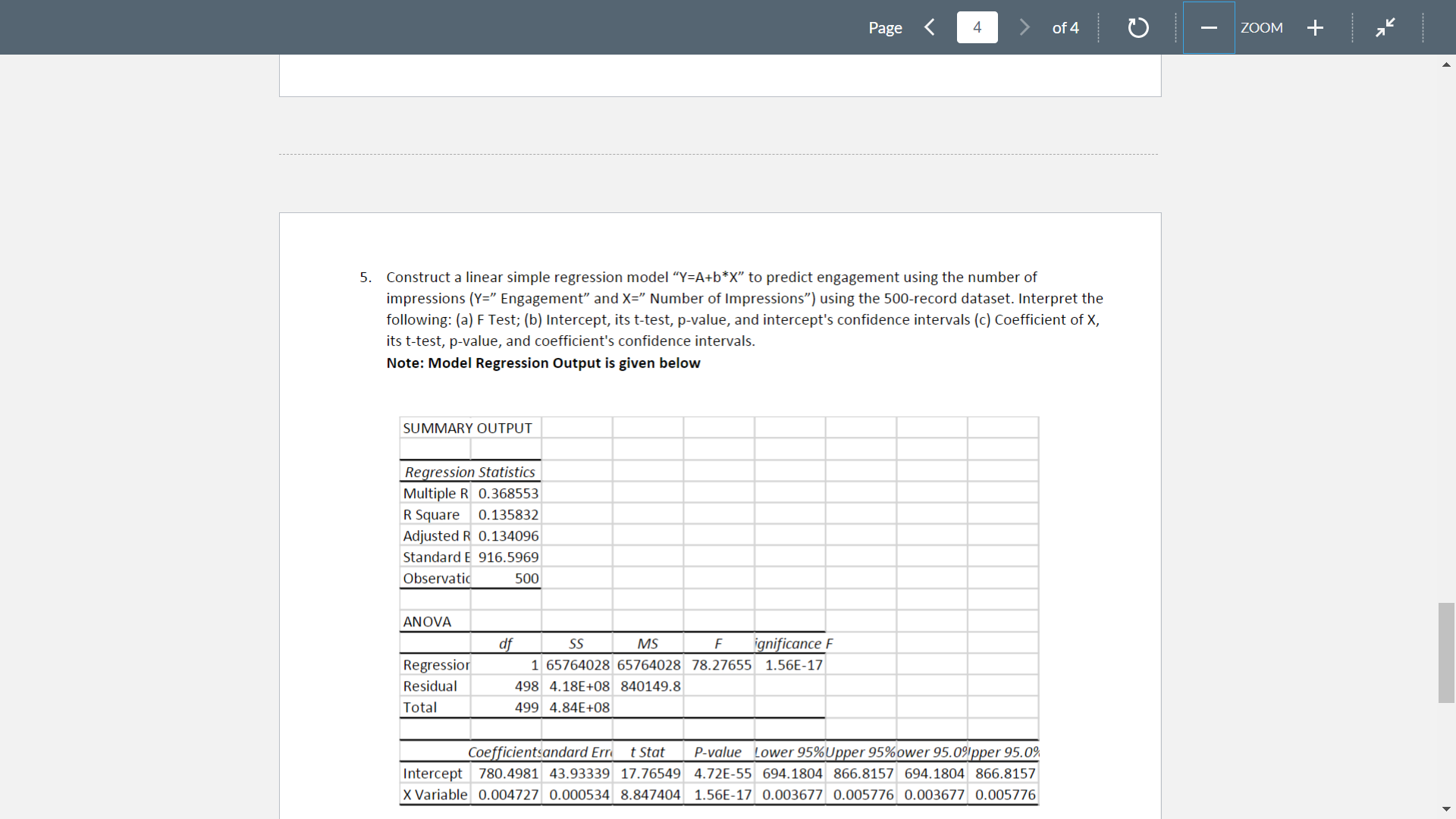
Task: Select the R Square value 0.135832
Action: [507, 514]
